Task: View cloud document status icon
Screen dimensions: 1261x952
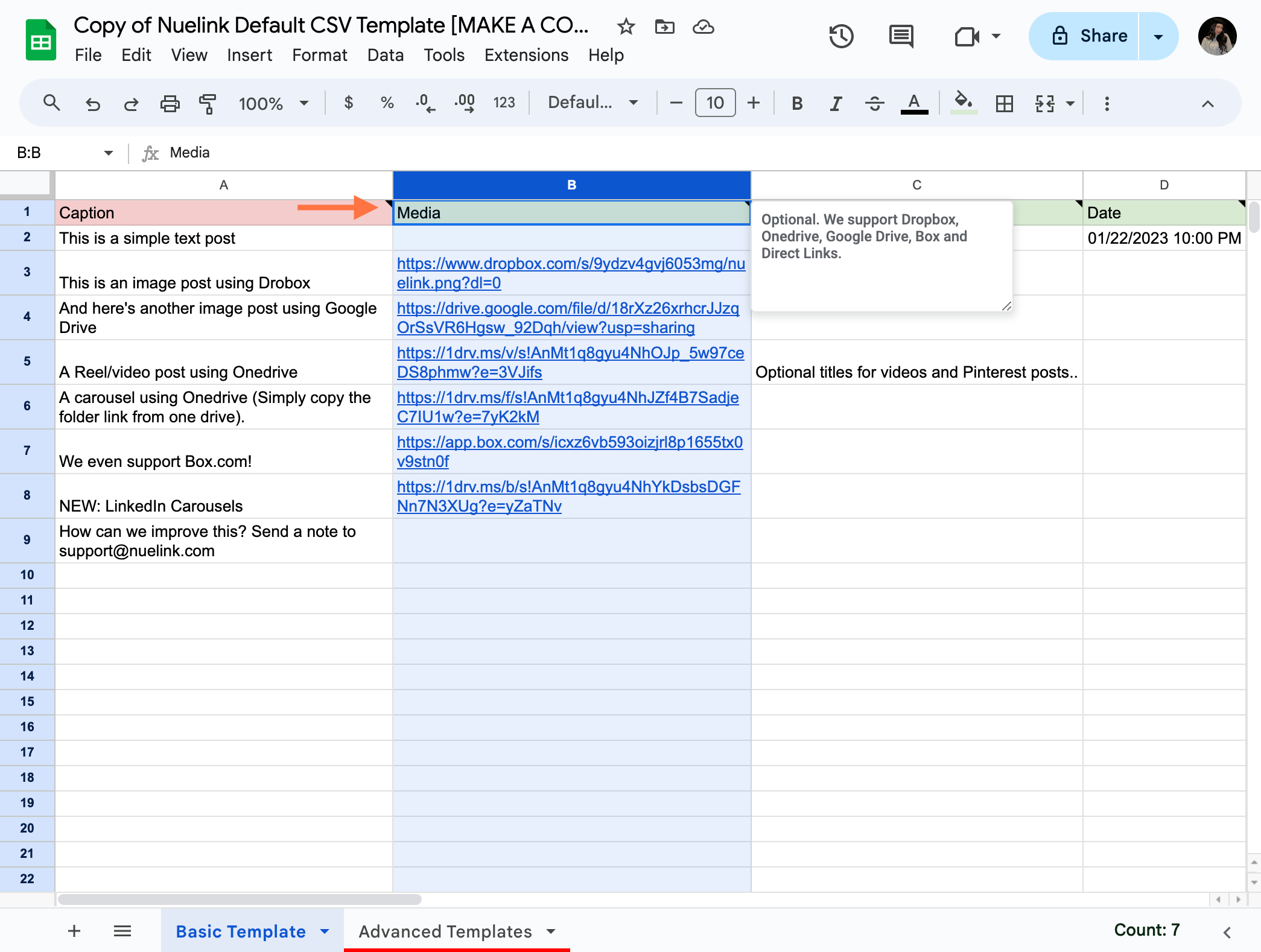Action: click(x=703, y=27)
